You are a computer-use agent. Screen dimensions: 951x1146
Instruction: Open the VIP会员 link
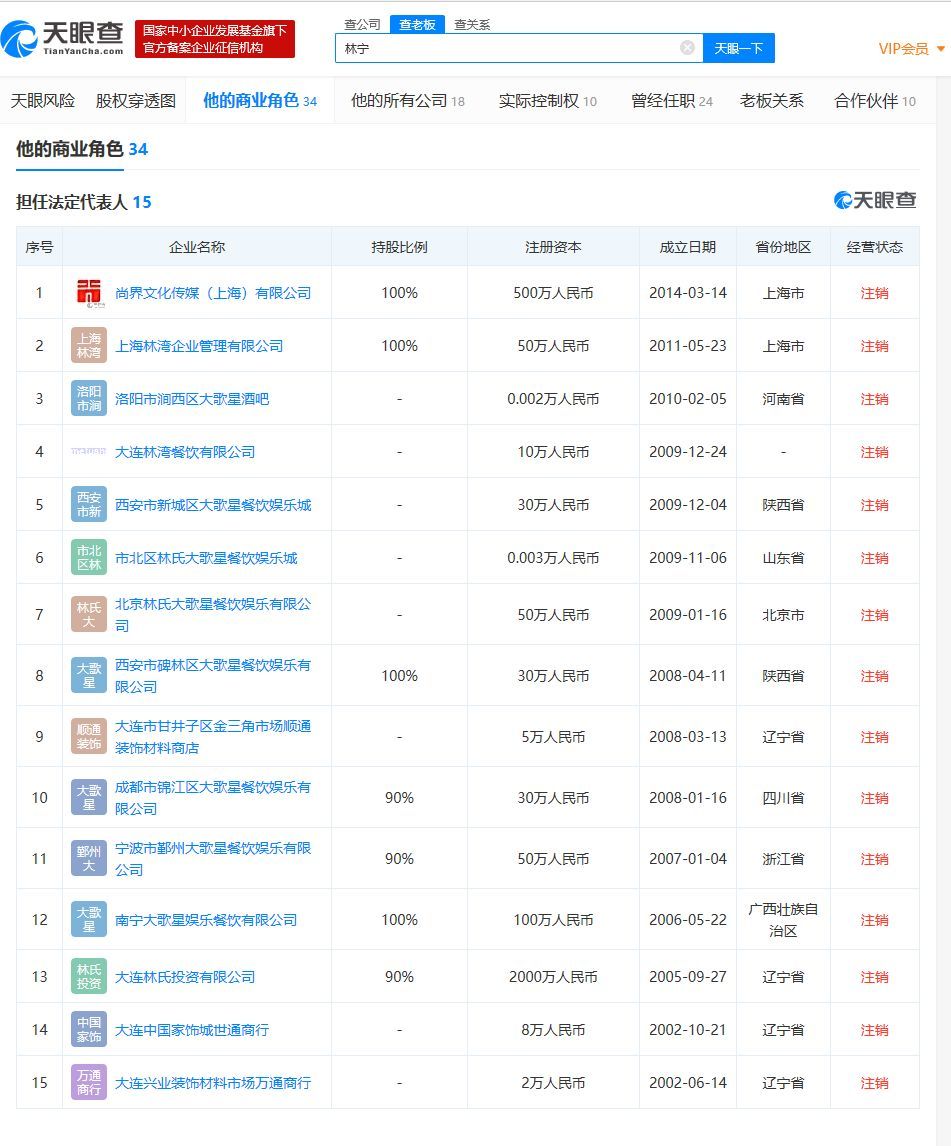tap(903, 49)
